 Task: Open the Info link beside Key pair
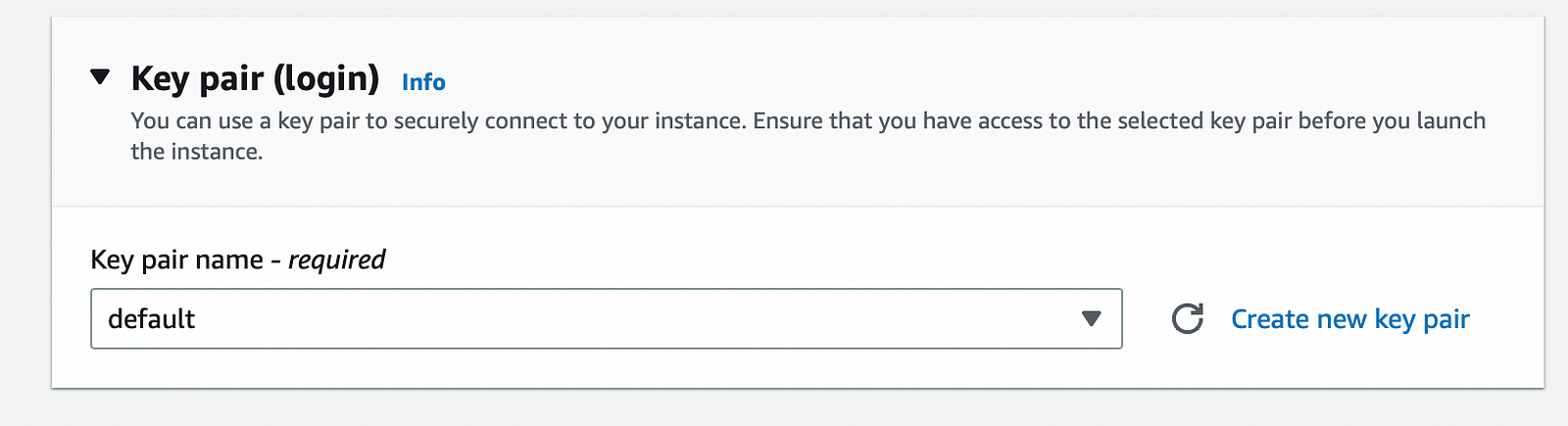coord(423,82)
